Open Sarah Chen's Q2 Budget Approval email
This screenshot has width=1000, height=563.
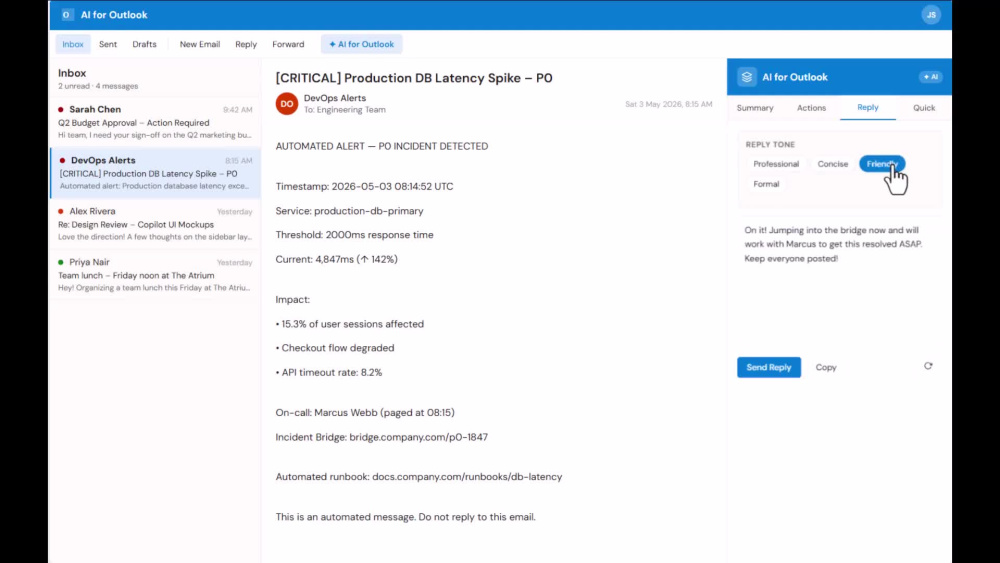click(155, 122)
